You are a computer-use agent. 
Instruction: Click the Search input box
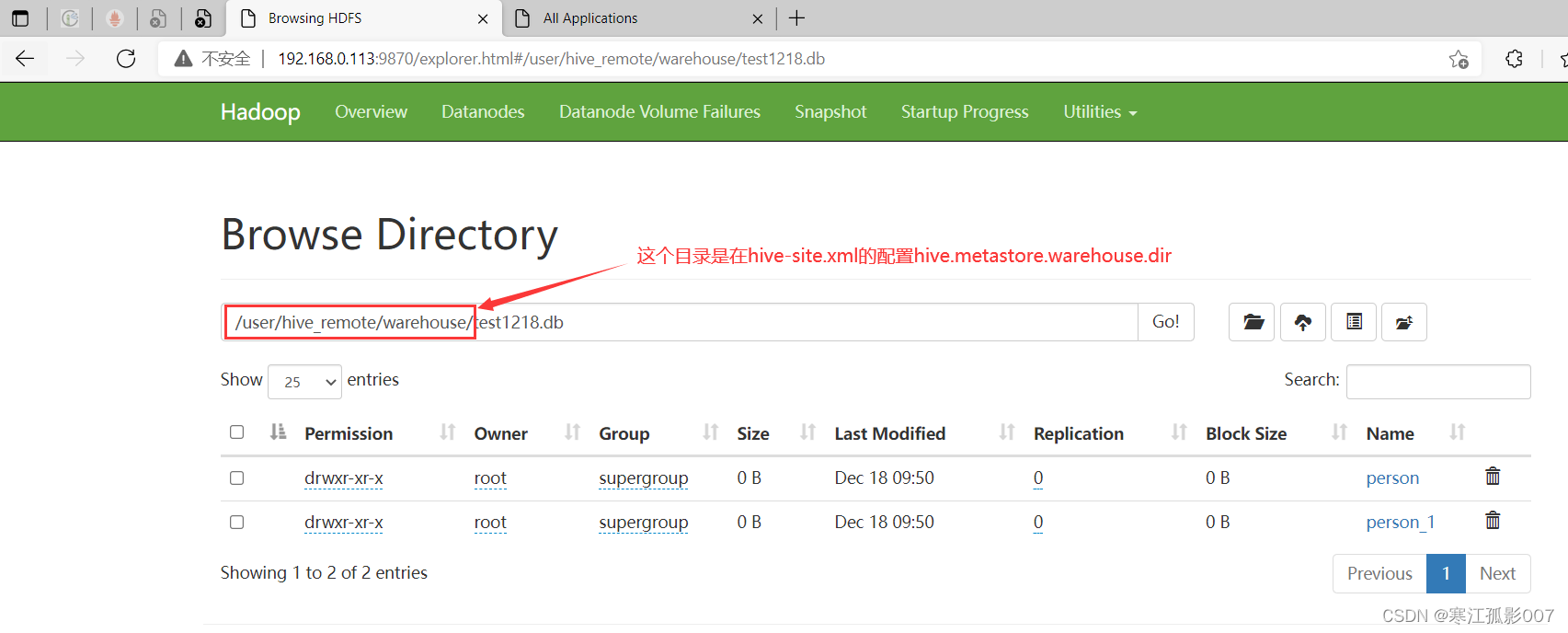1438,381
